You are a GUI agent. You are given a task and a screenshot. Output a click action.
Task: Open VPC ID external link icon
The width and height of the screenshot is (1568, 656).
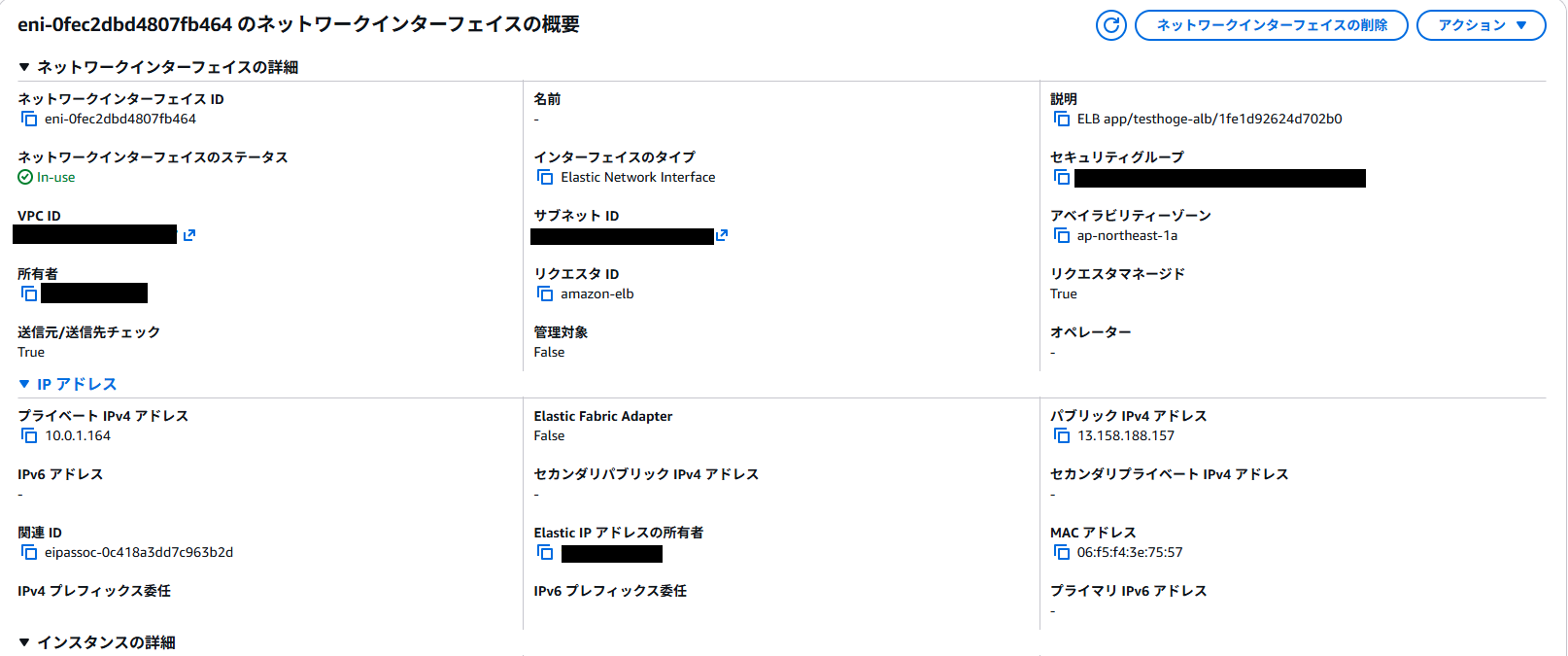(189, 235)
